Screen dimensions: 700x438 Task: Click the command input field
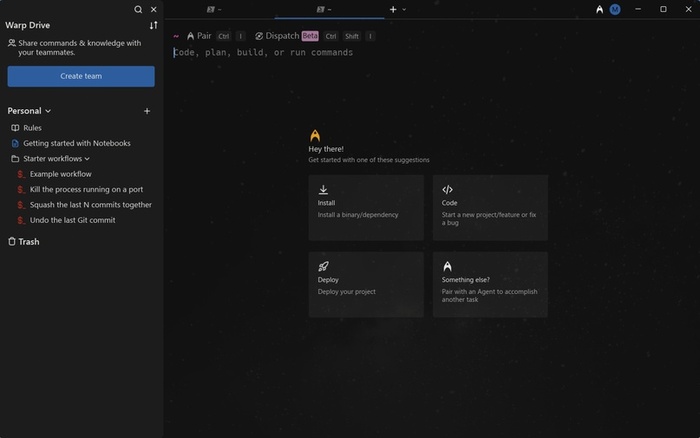(400, 52)
